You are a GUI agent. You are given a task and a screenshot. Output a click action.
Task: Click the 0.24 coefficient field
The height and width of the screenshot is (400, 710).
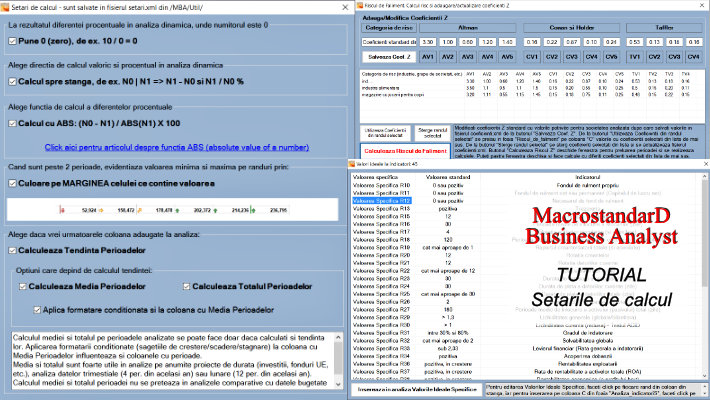click(x=611, y=42)
